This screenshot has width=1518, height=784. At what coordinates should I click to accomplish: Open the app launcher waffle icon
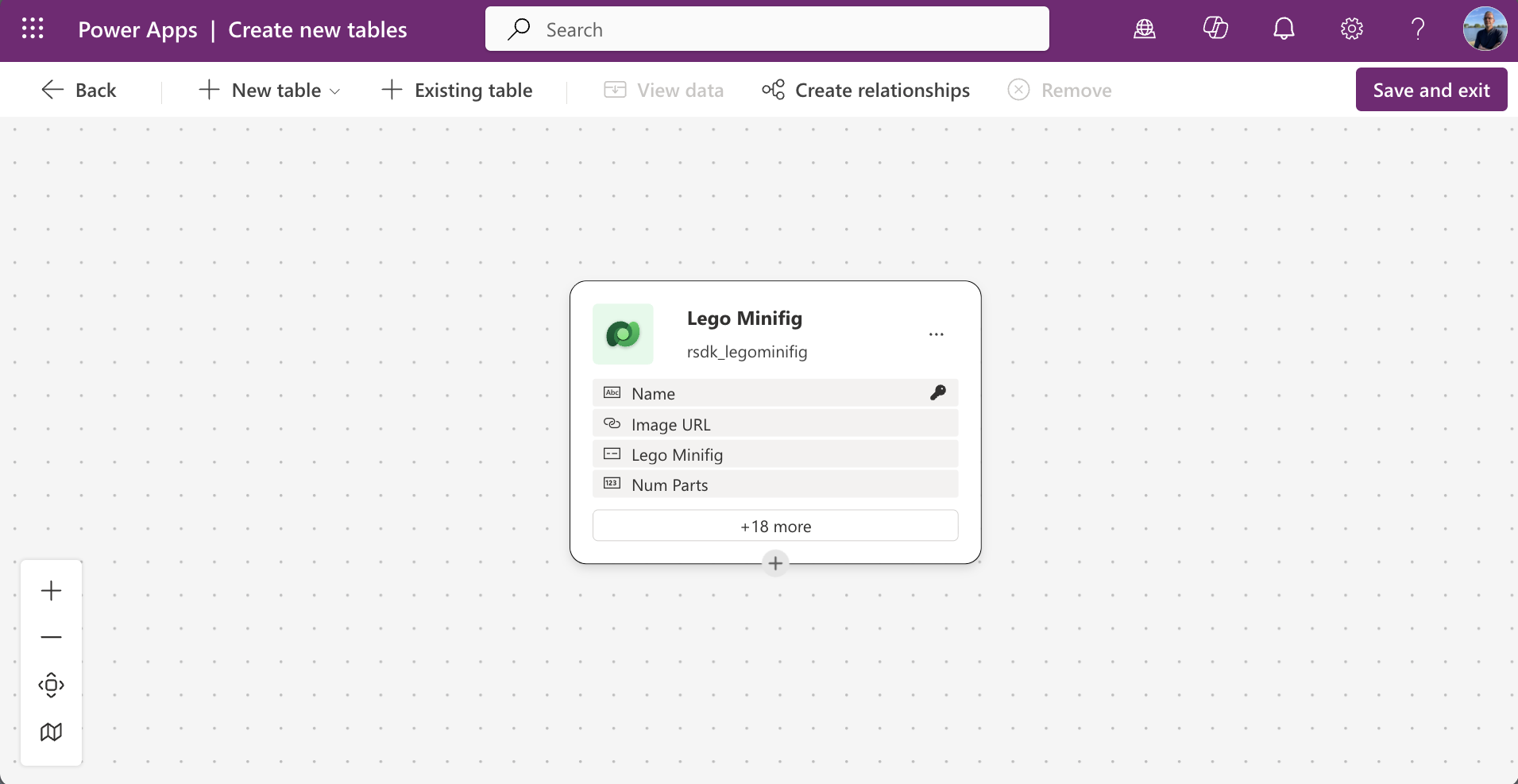33,29
